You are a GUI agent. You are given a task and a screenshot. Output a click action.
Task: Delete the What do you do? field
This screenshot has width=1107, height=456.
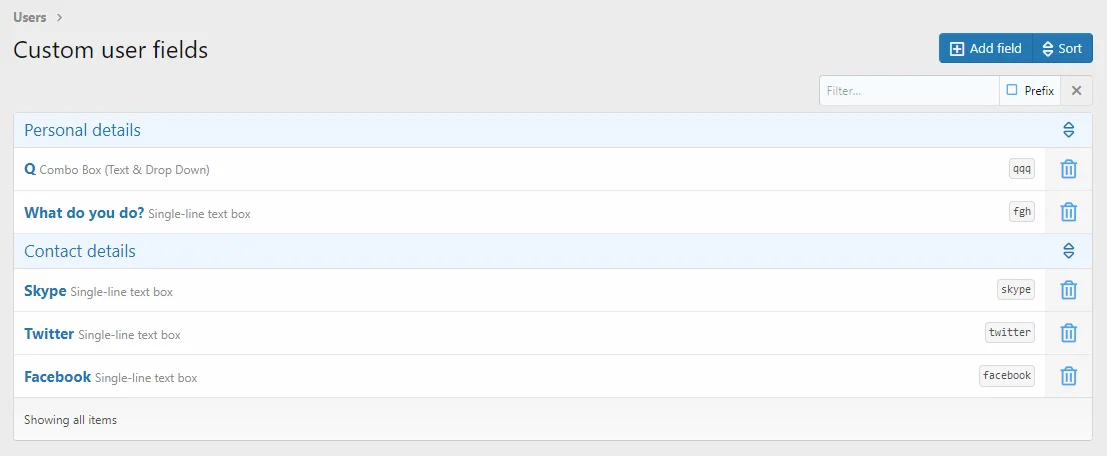pos(1068,212)
